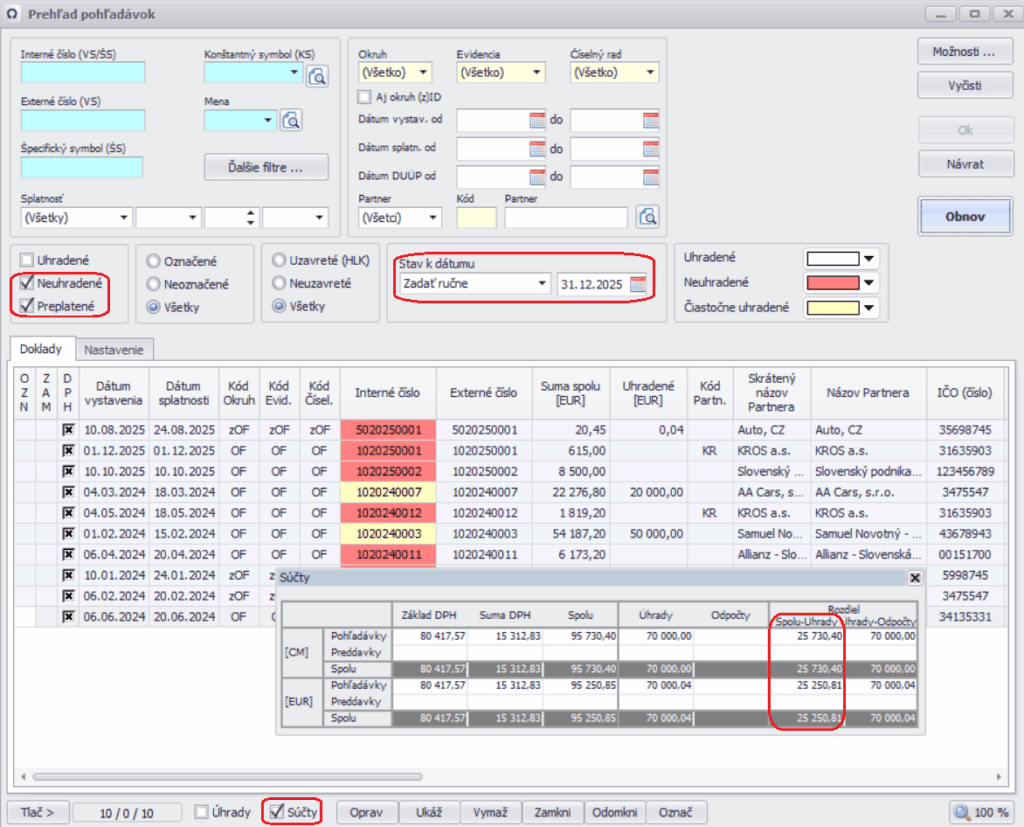The height and width of the screenshot is (827, 1024).
Task: Click the search icon next to Konštantný symbol
Action: [x=317, y=75]
